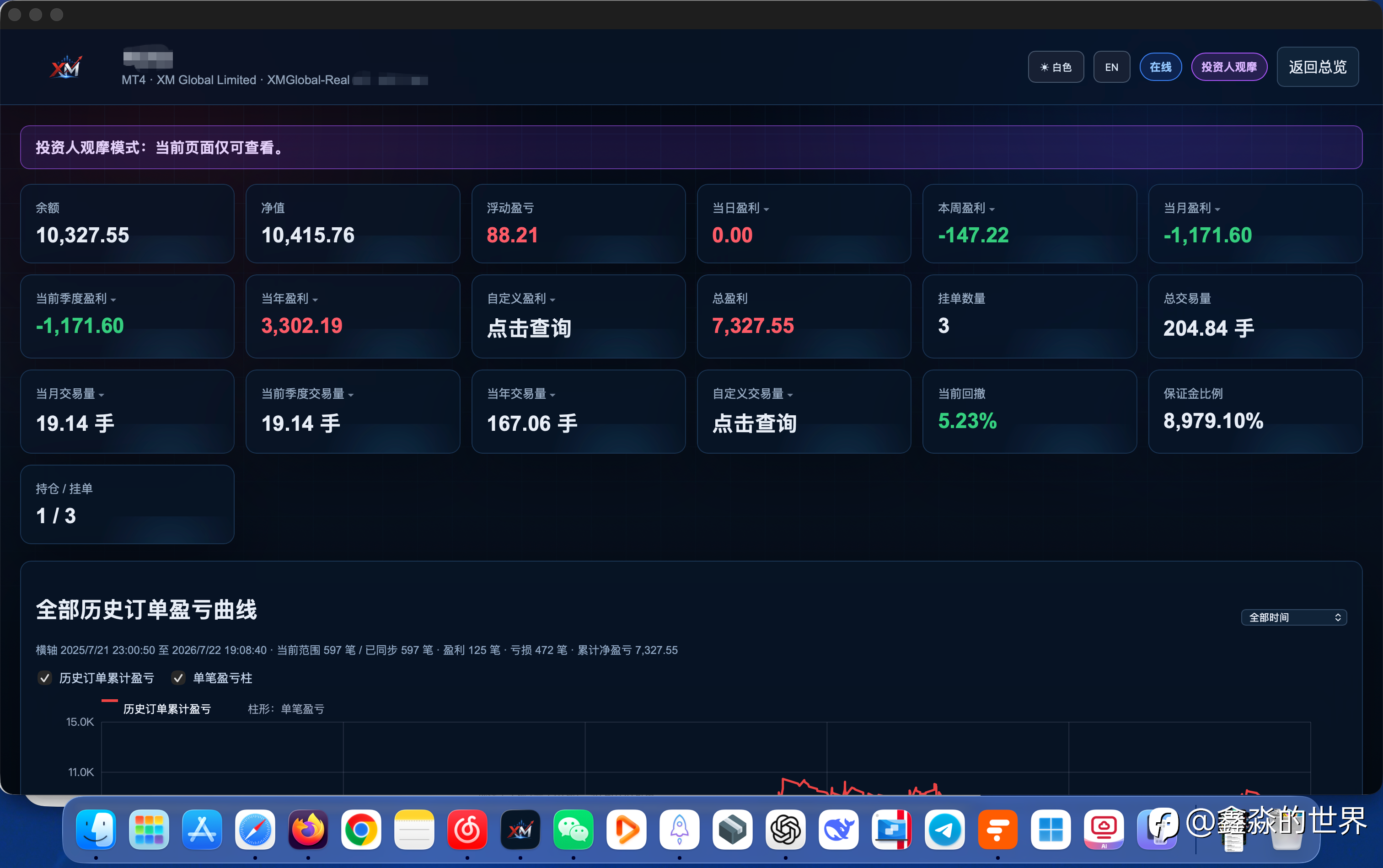Expand the 当年交易量 dropdown

pyautogui.click(x=552, y=395)
